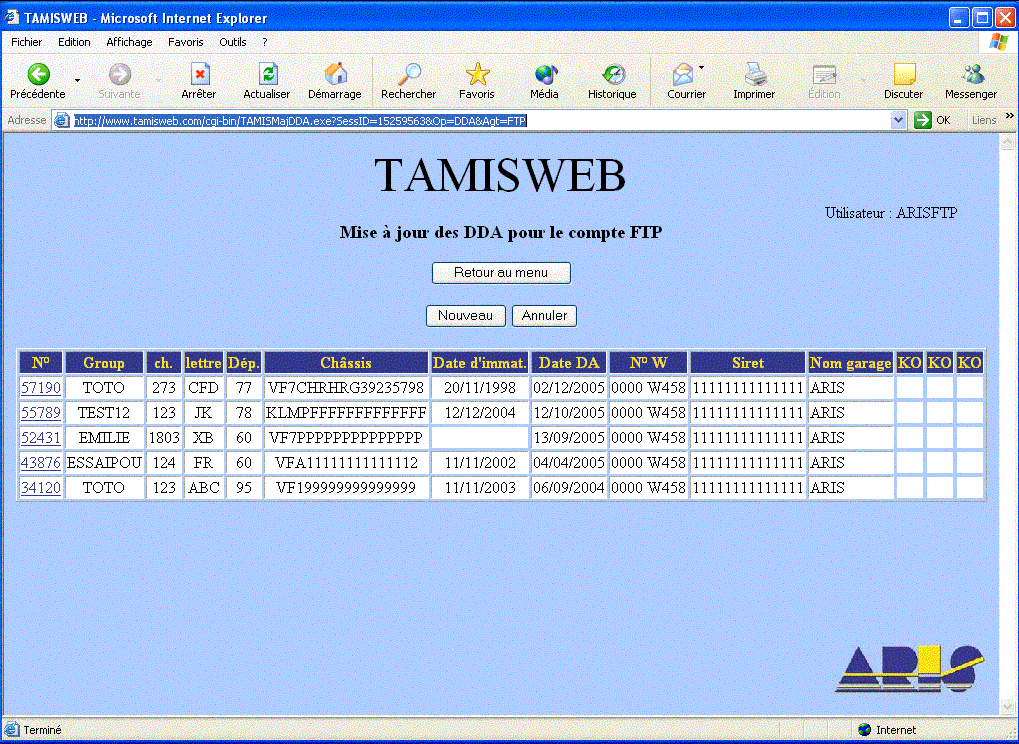
Task: Refresh page with the Actualiser icon
Action: click(268, 74)
